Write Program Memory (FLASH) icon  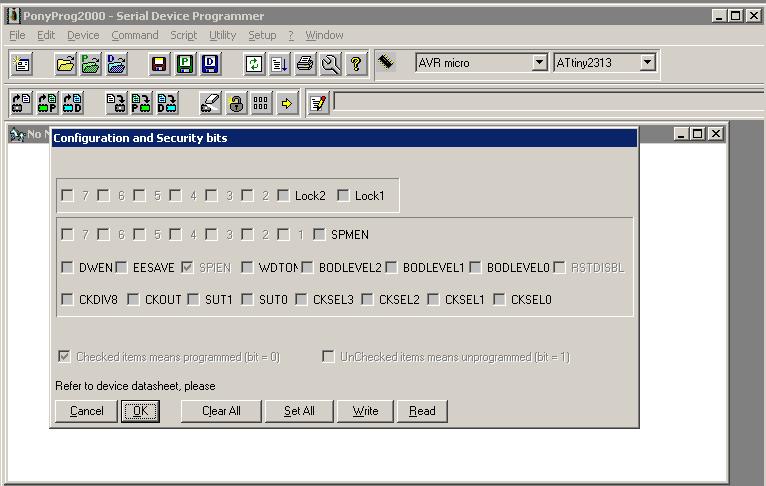click(x=142, y=103)
